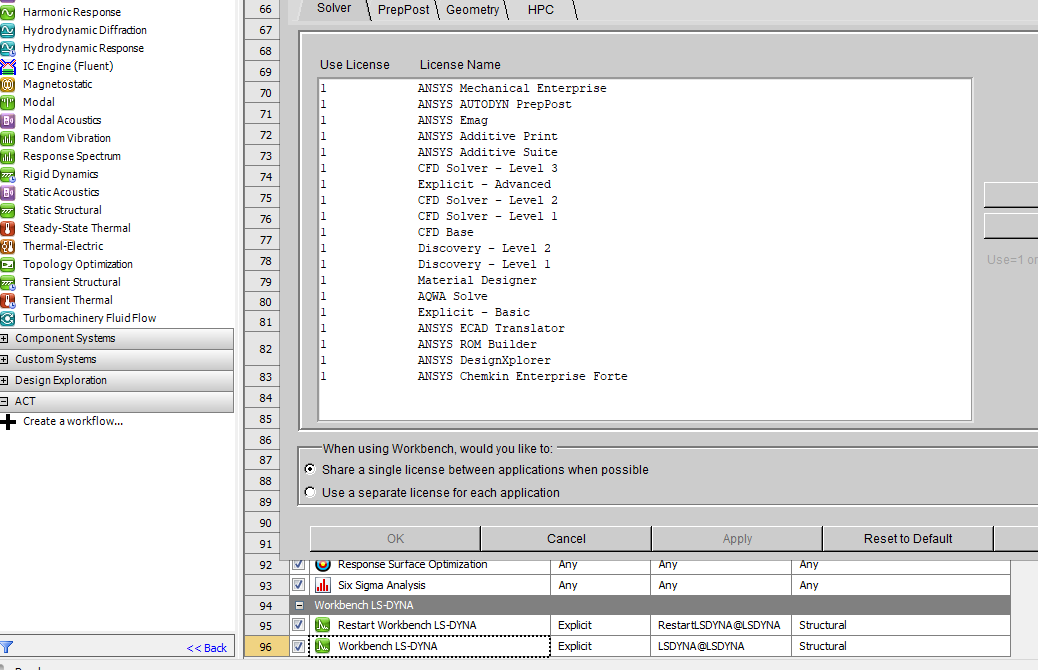Image resolution: width=1038 pixels, height=670 pixels.
Task: Expand the Design Exploration section
Action: click(4, 381)
